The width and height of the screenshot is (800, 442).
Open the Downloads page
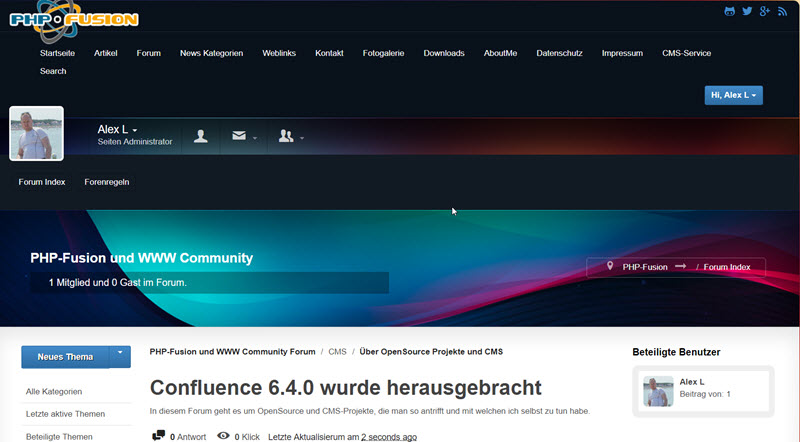coord(444,53)
